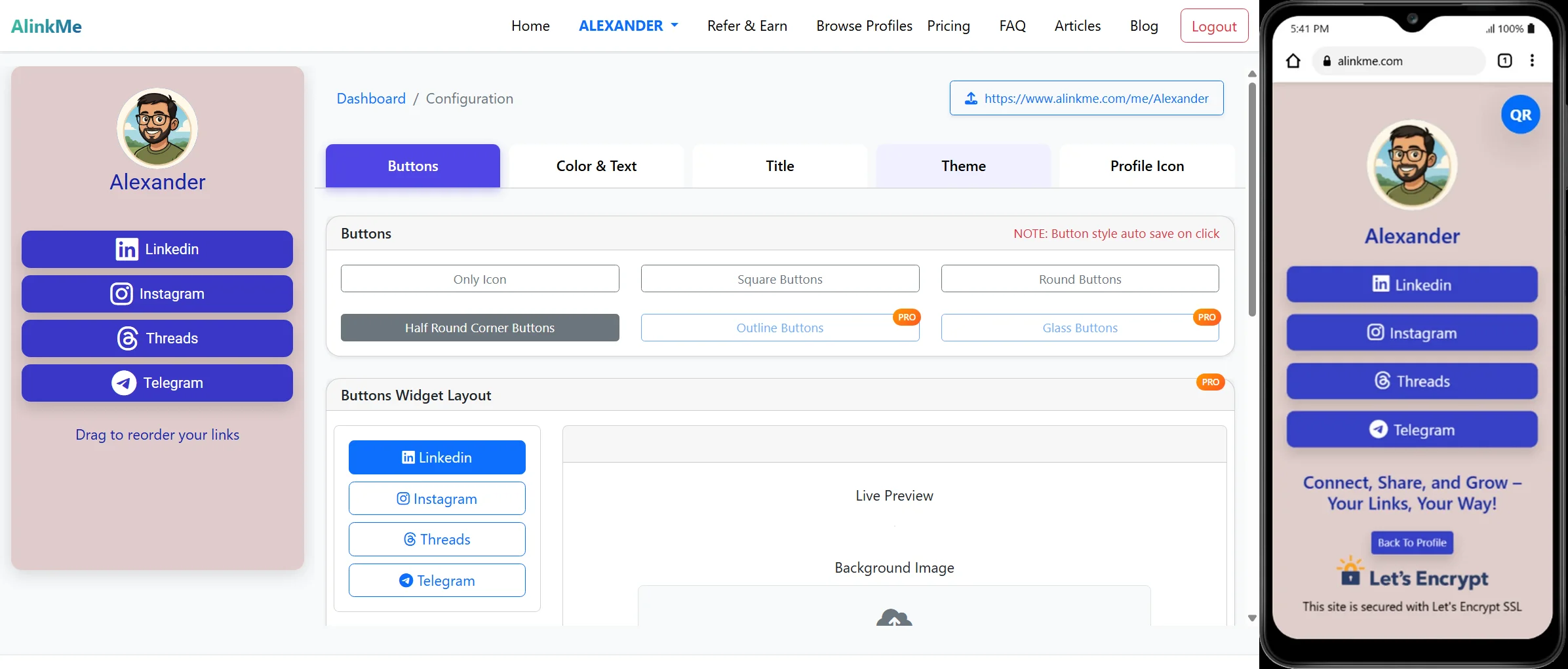Switch to the Theme tab
The image size is (1568, 669).
tap(963, 166)
